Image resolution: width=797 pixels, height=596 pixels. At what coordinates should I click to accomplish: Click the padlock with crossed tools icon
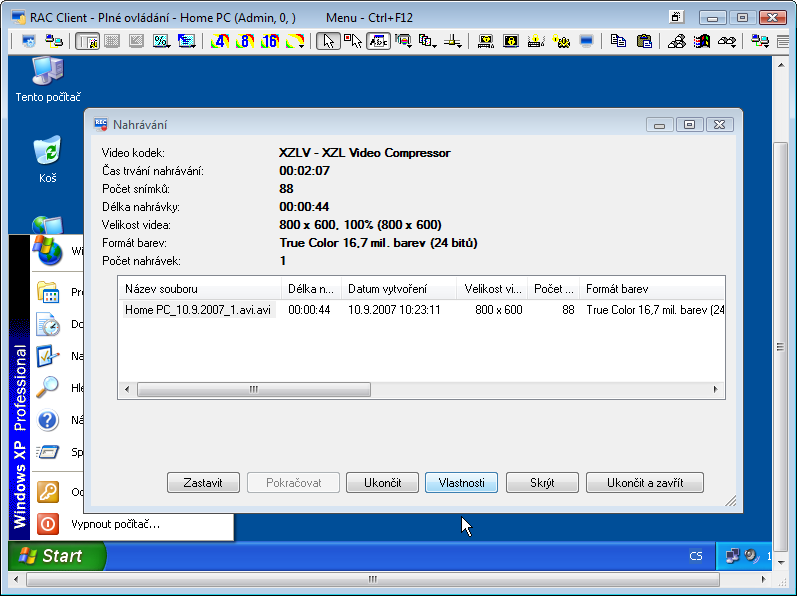click(561, 41)
